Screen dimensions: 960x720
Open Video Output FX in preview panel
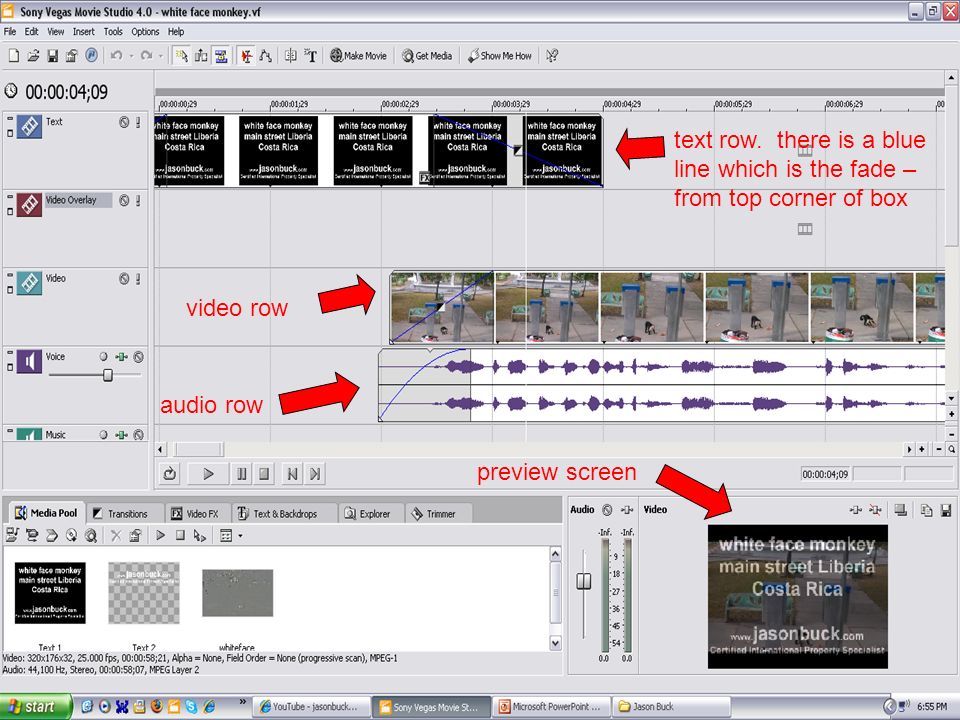click(x=856, y=509)
